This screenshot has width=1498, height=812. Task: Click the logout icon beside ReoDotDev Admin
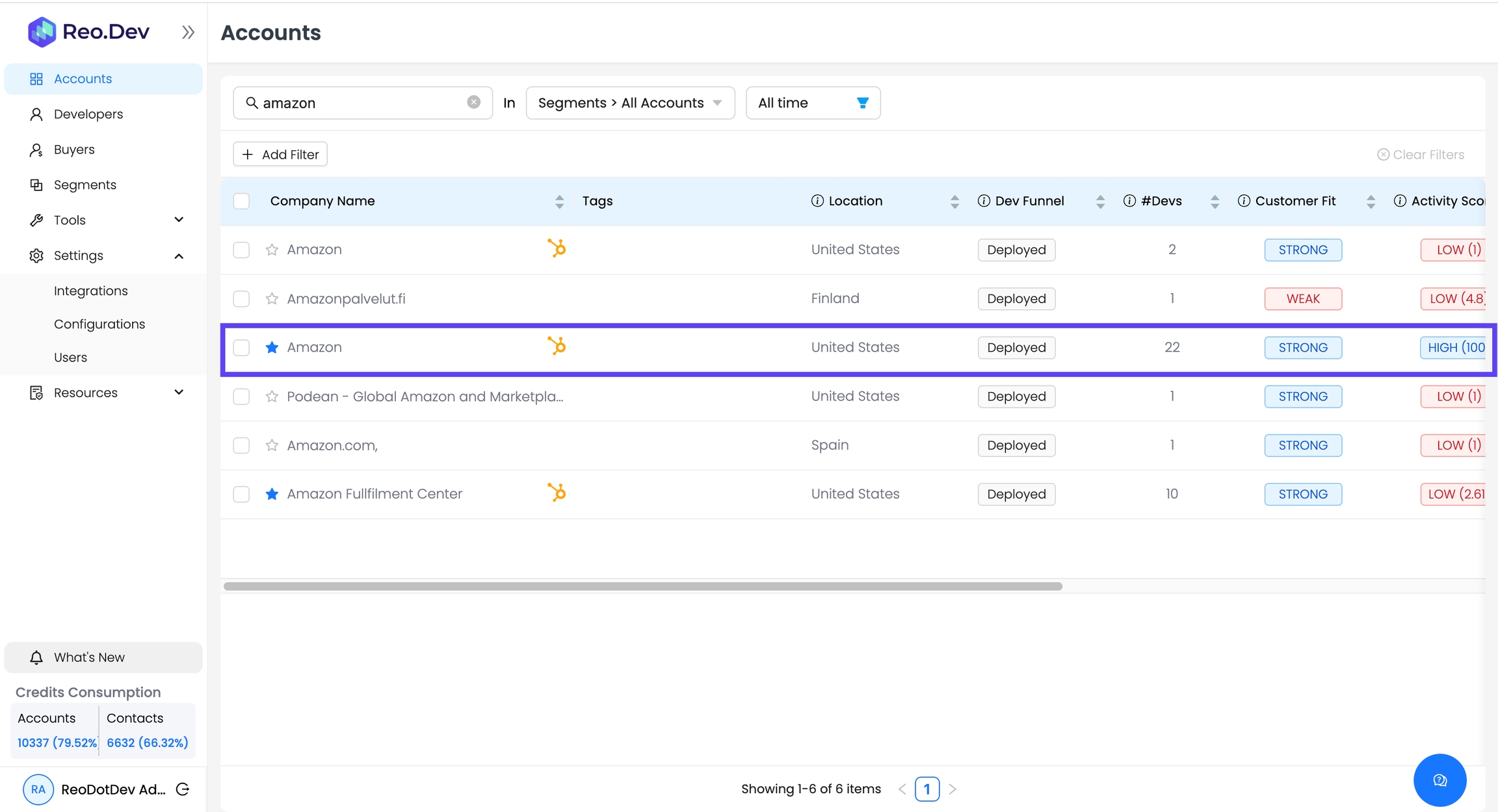183,789
